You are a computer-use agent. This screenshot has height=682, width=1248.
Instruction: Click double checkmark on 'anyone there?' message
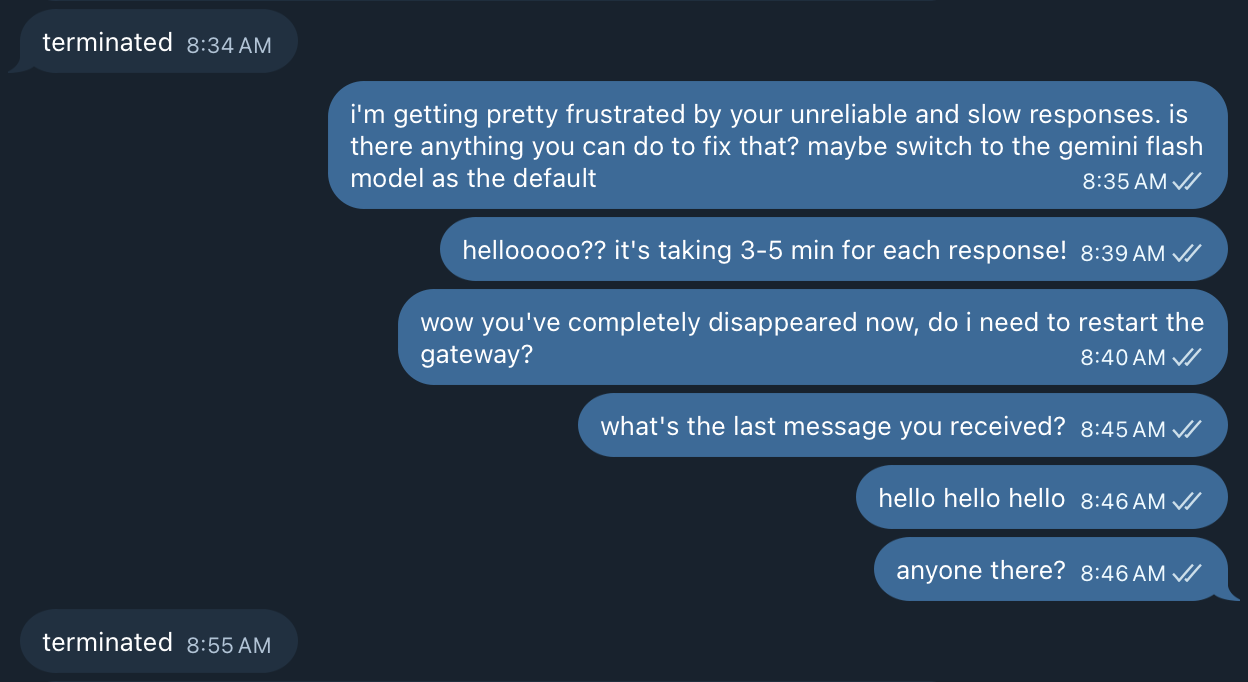tap(1187, 573)
